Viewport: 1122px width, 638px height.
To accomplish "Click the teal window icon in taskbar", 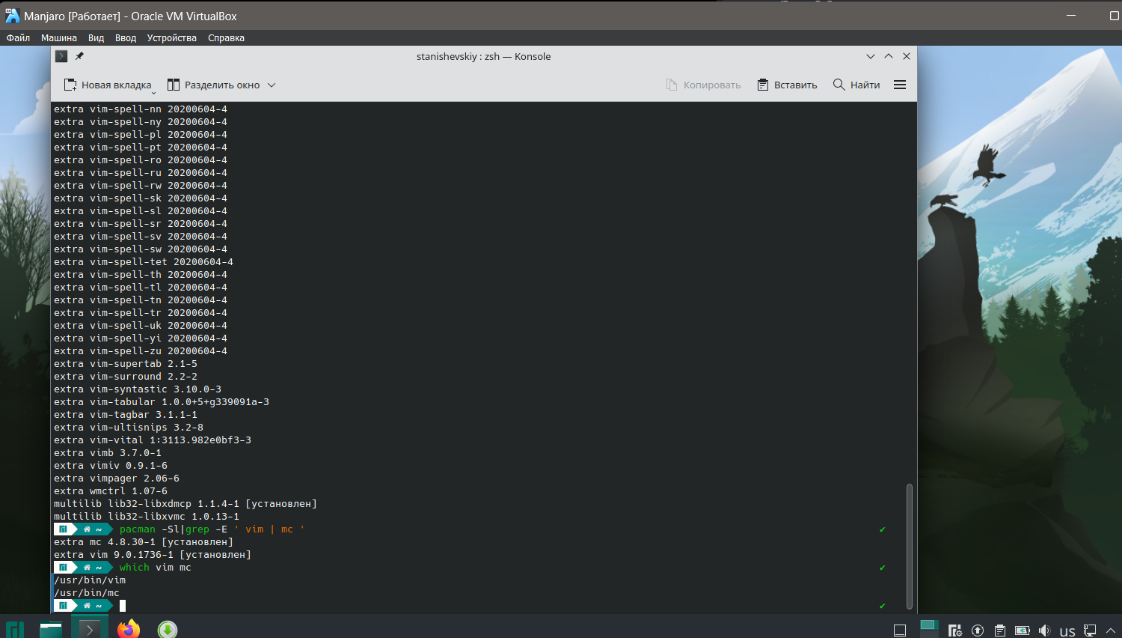I will tap(51, 629).
